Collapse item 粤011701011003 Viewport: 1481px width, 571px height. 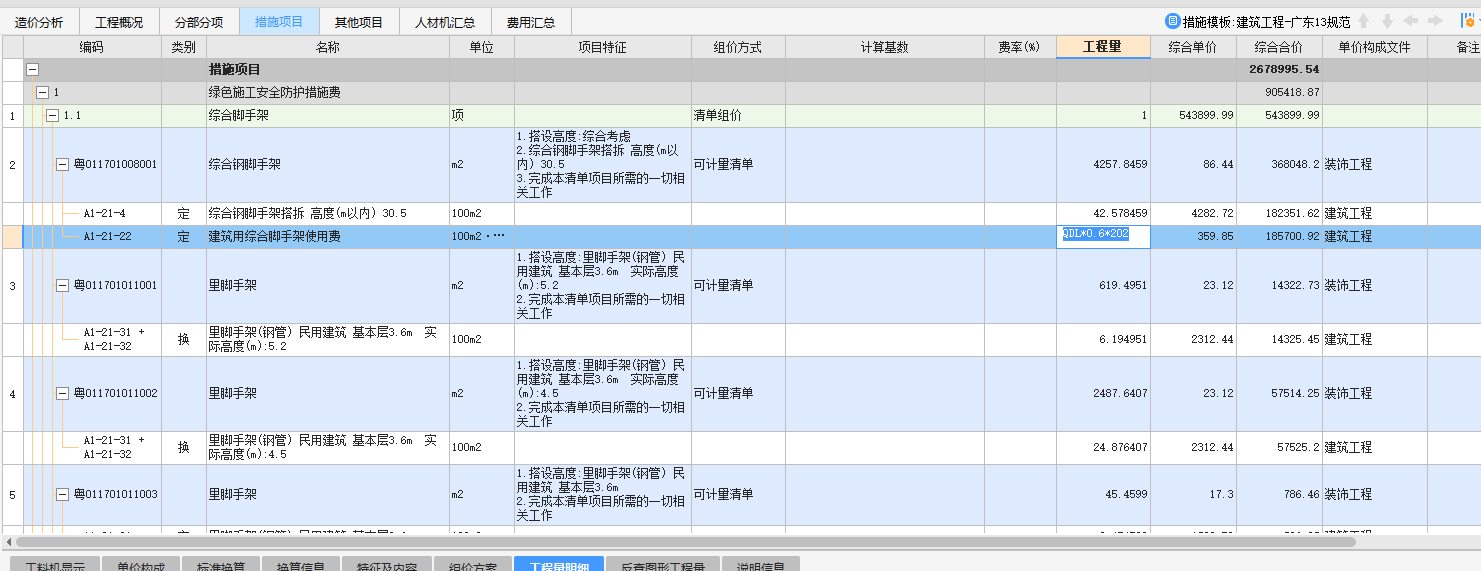pyautogui.click(x=62, y=495)
